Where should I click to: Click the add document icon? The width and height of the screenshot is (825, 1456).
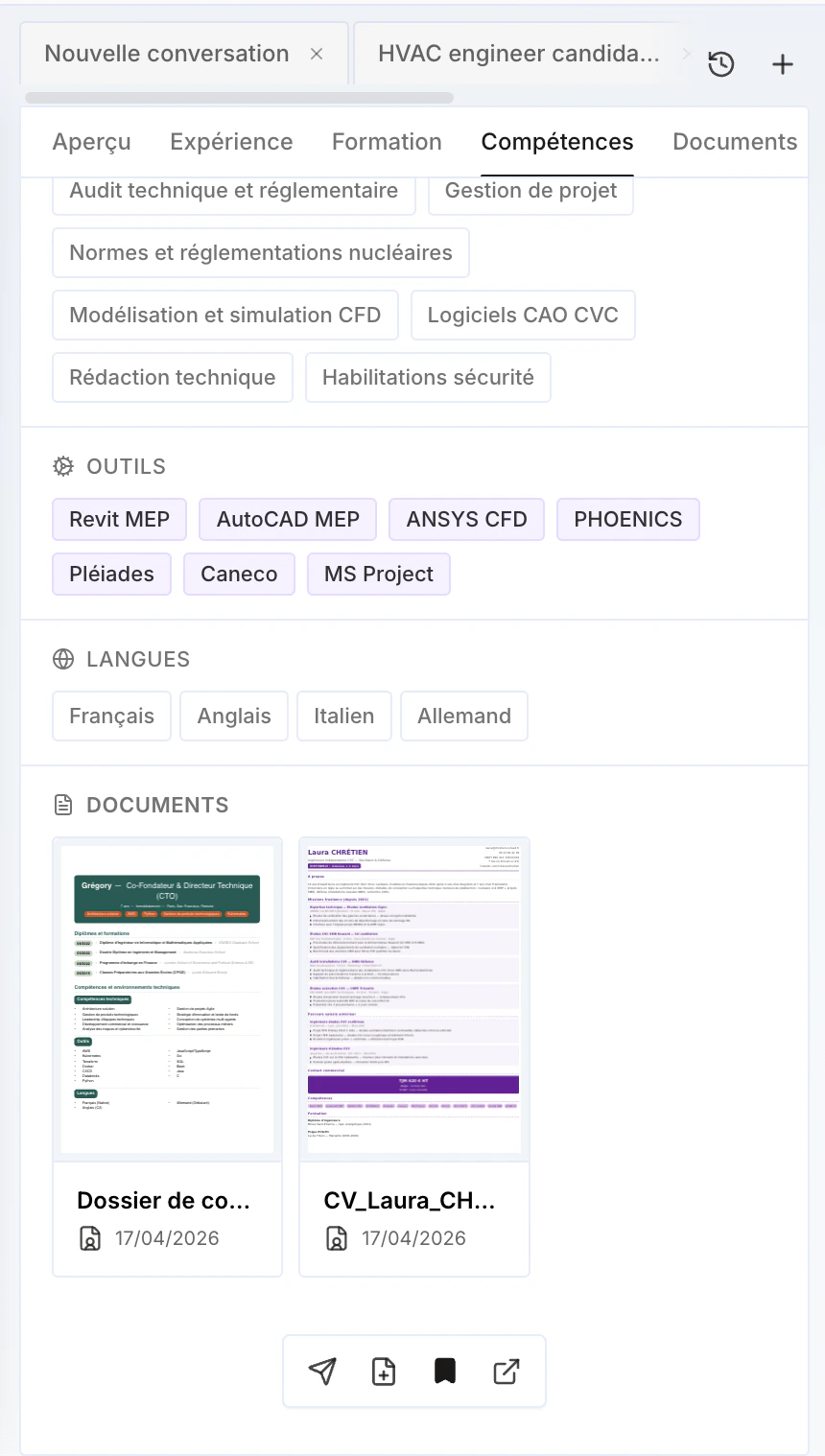(x=384, y=1372)
